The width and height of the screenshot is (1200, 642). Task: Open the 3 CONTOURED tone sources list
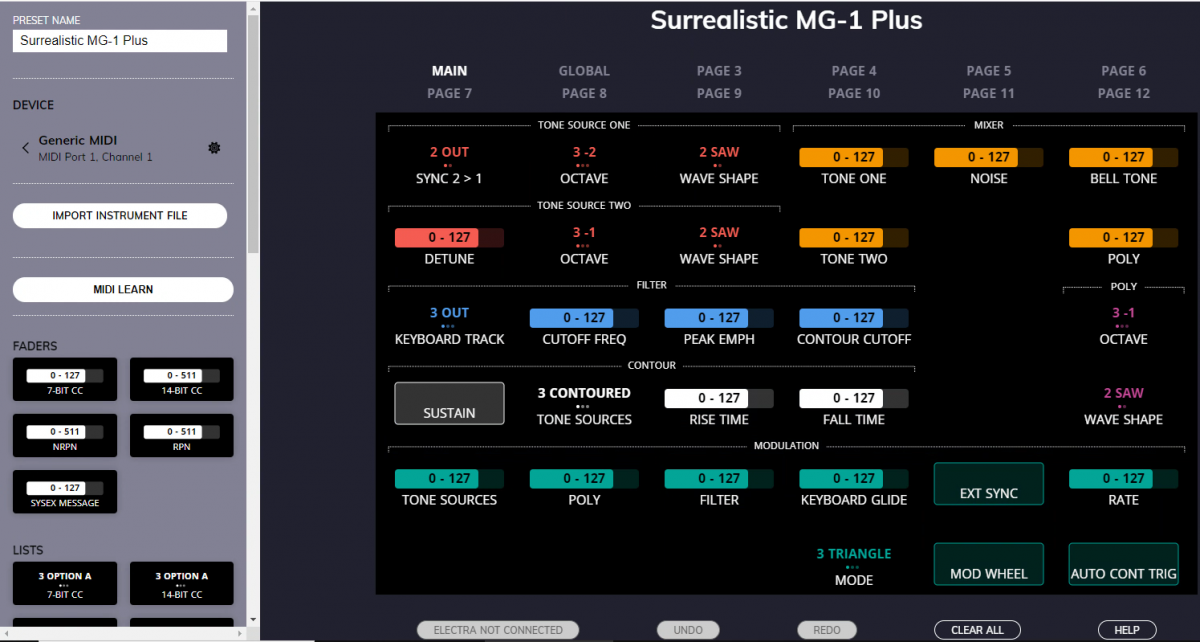pyautogui.click(x=584, y=406)
